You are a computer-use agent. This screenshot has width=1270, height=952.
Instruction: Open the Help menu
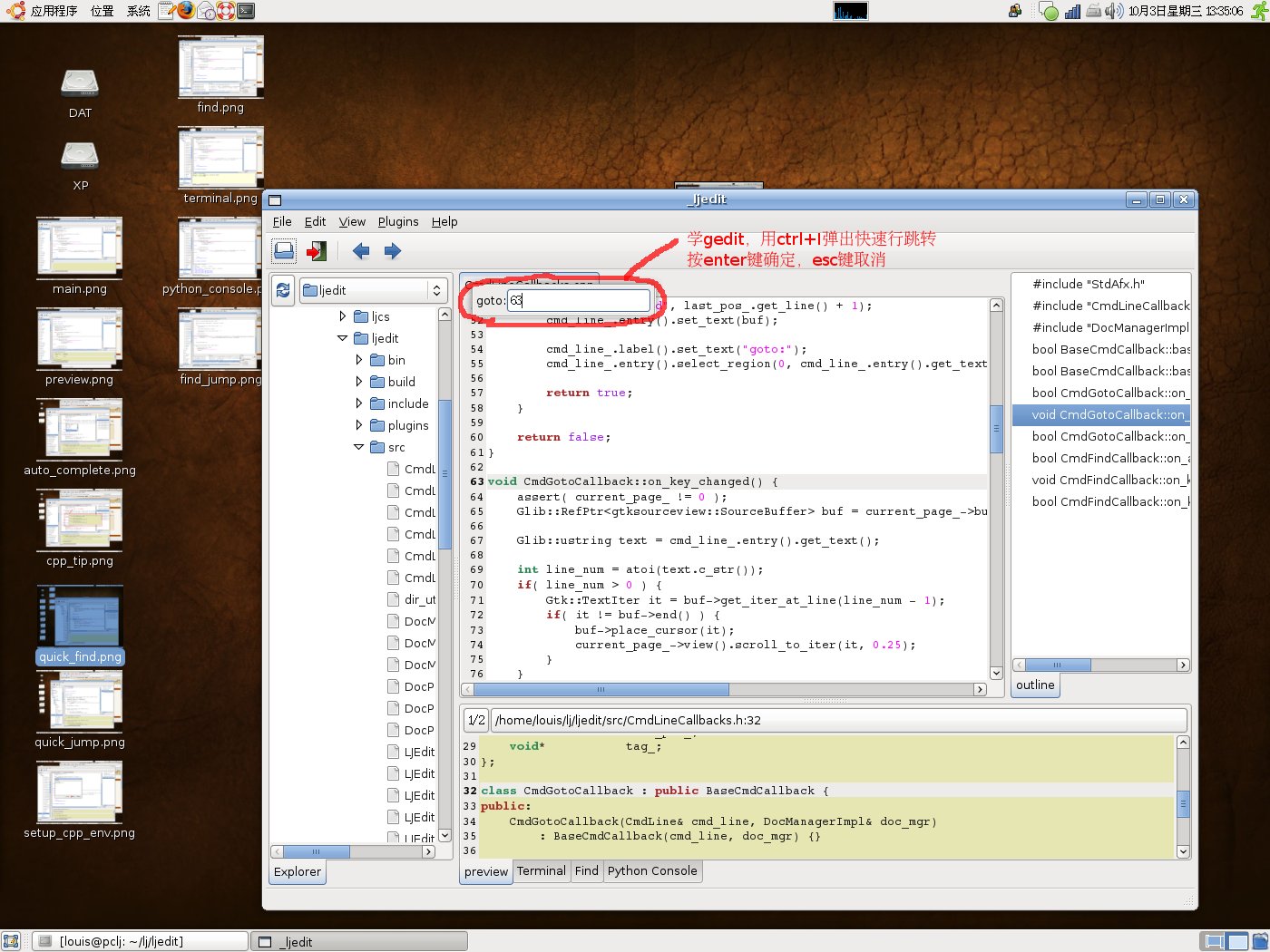444,221
